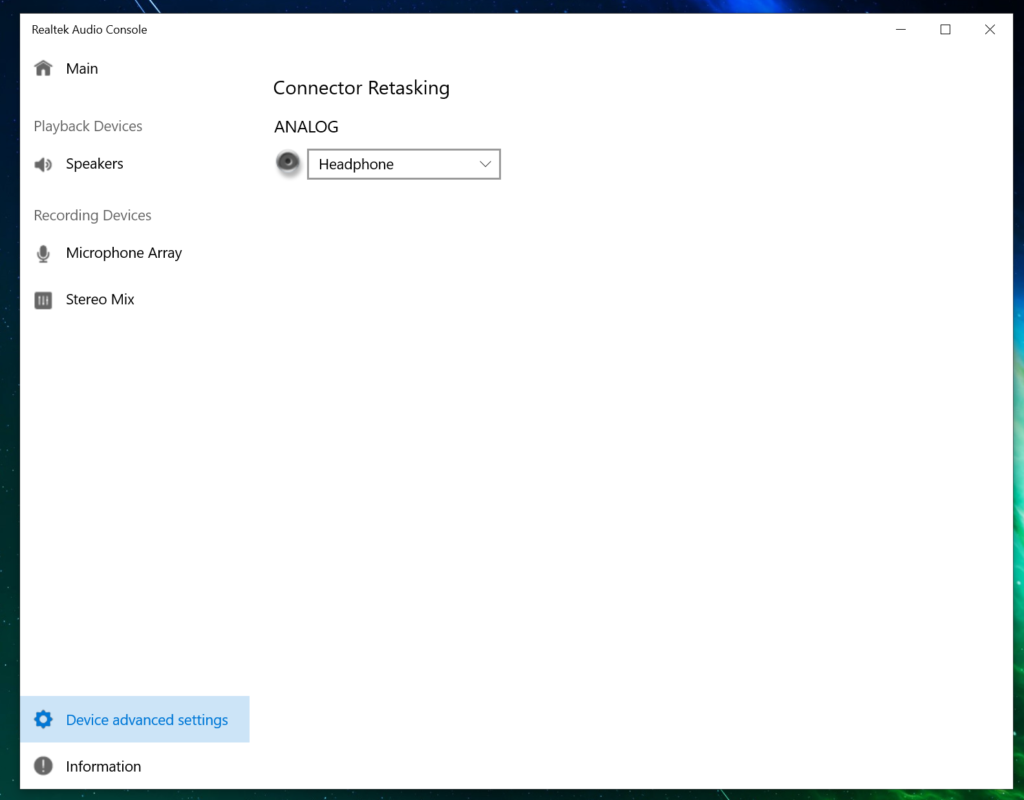Open the Headphone connector retasking dropdown
The width and height of the screenshot is (1024, 800).
tap(404, 164)
